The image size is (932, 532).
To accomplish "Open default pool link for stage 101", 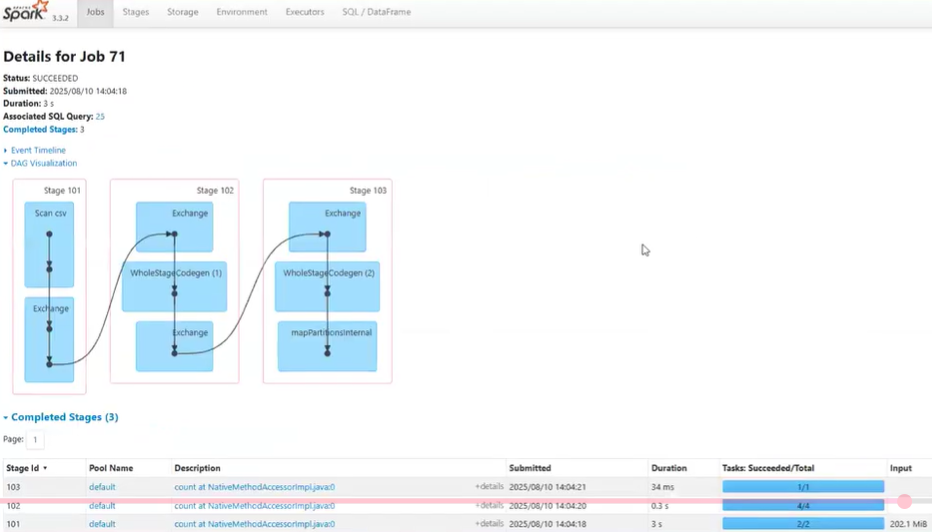I will pos(102,524).
